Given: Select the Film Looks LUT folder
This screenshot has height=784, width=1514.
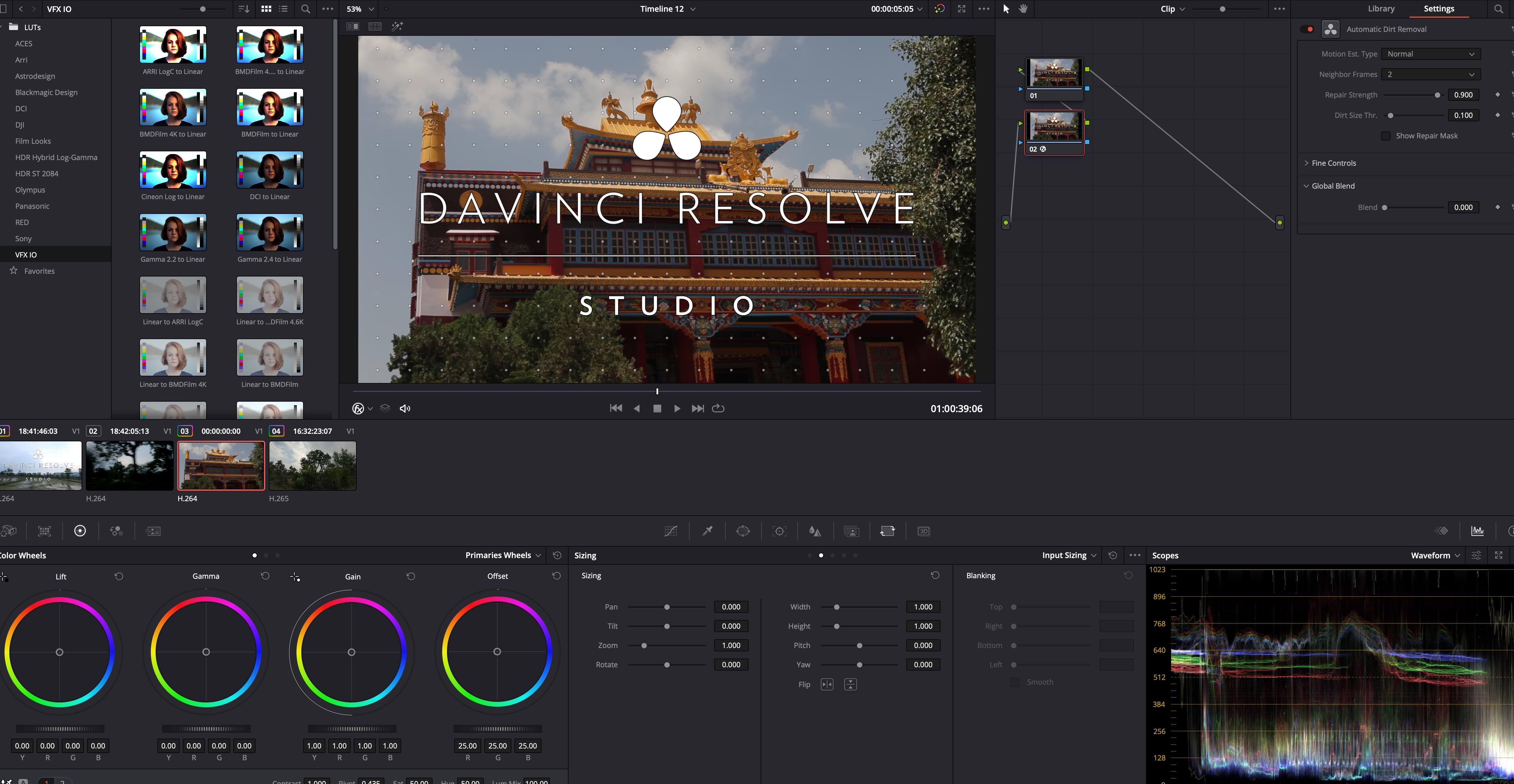Looking at the screenshot, I should point(33,141).
